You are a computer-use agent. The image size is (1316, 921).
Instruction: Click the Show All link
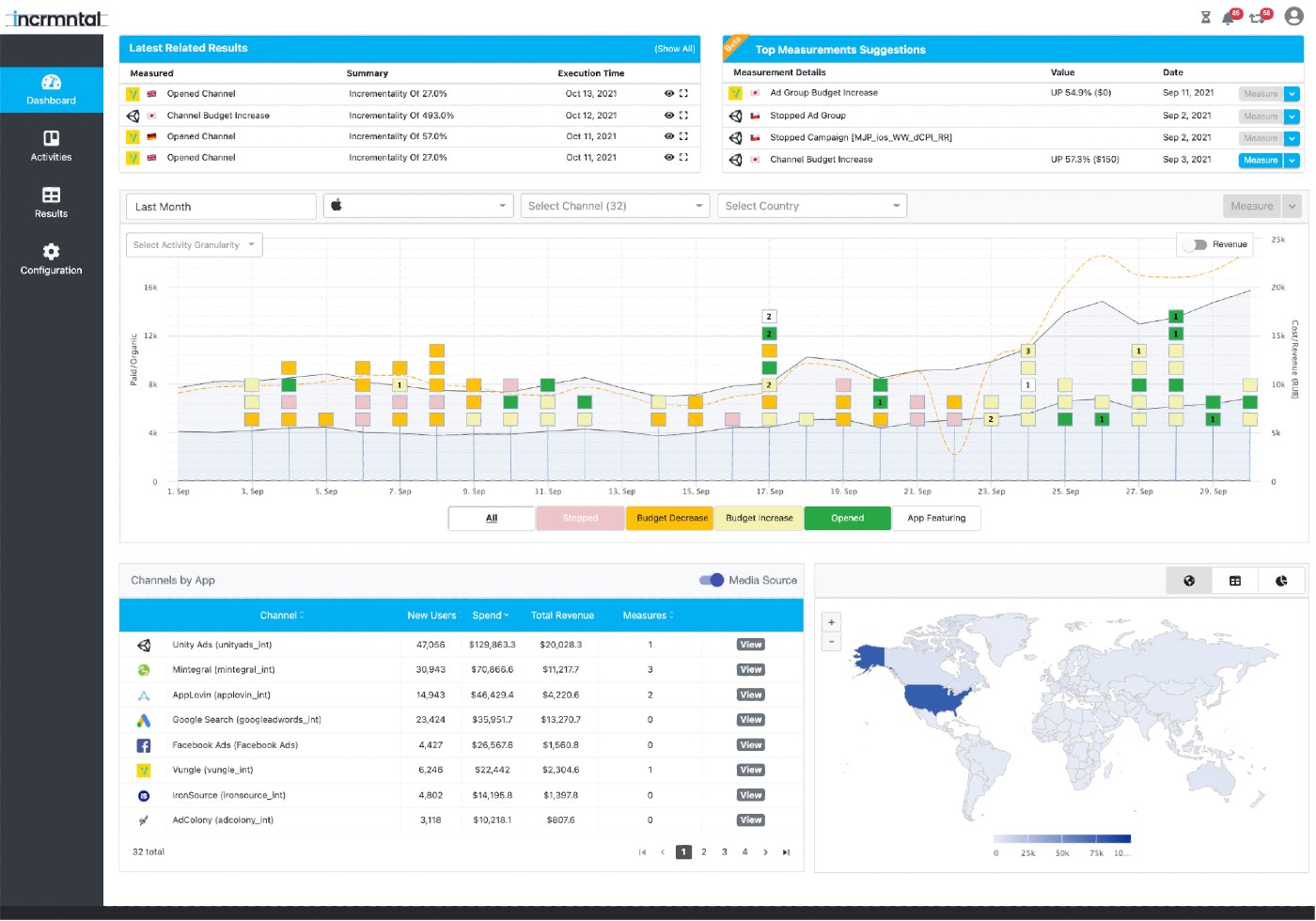coord(675,49)
